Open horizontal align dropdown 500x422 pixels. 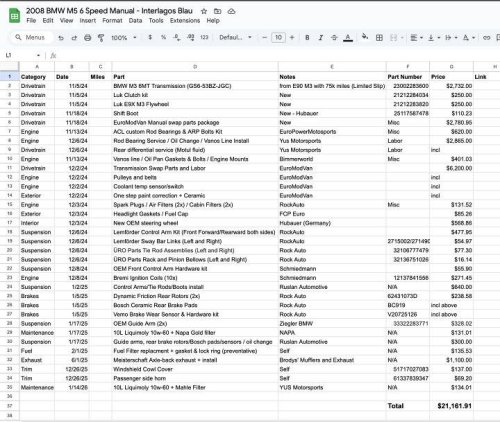pyautogui.click(x=416, y=38)
